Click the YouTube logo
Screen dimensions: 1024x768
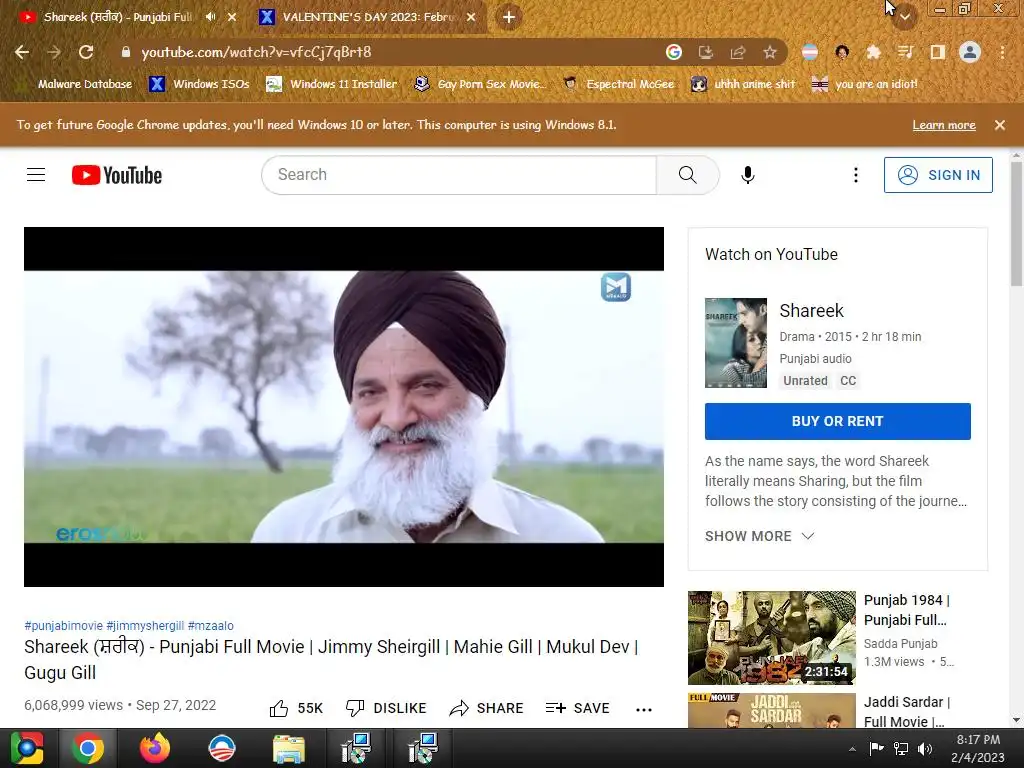point(117,175)
